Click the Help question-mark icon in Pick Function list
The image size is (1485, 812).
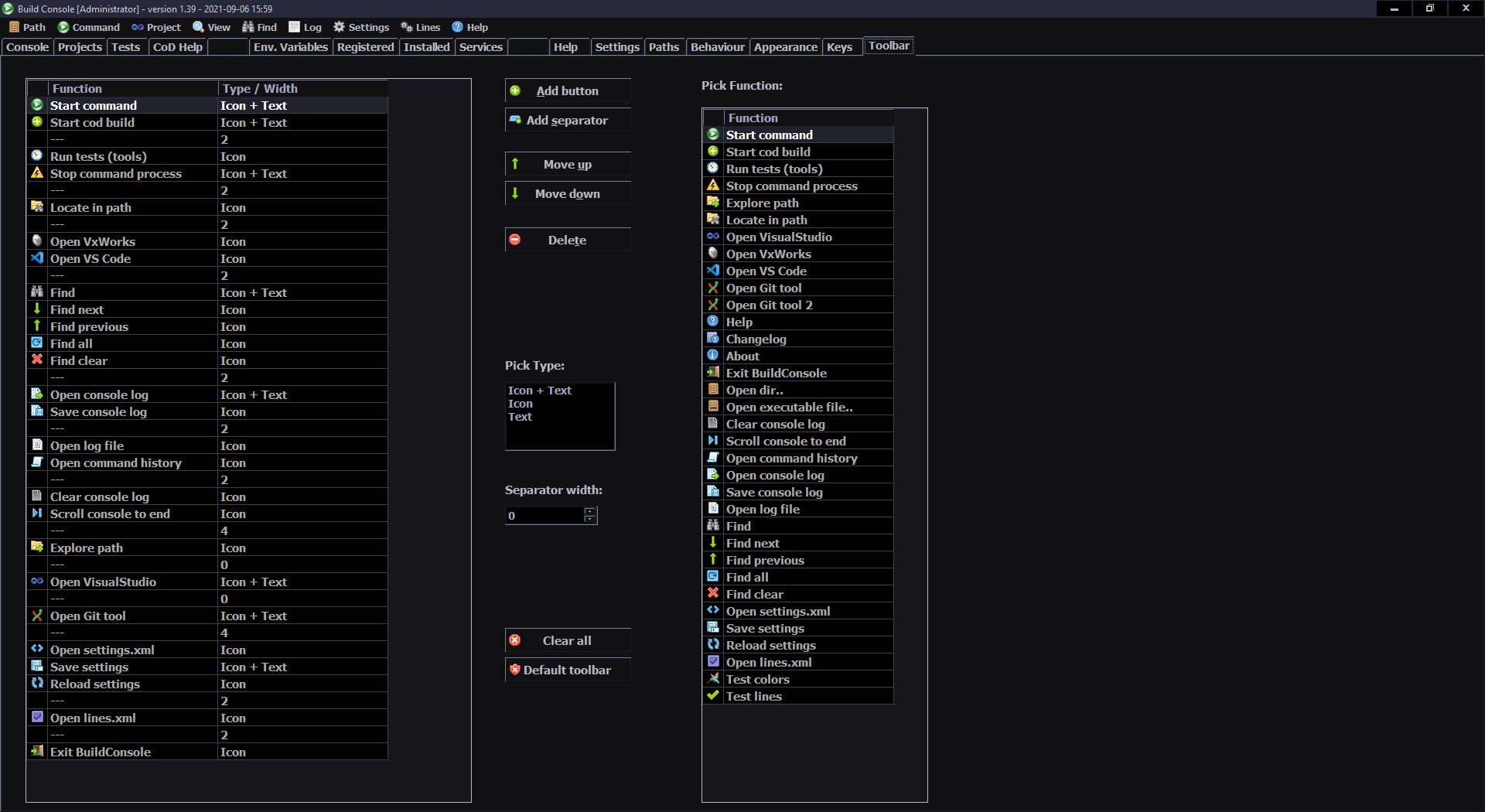713,322
